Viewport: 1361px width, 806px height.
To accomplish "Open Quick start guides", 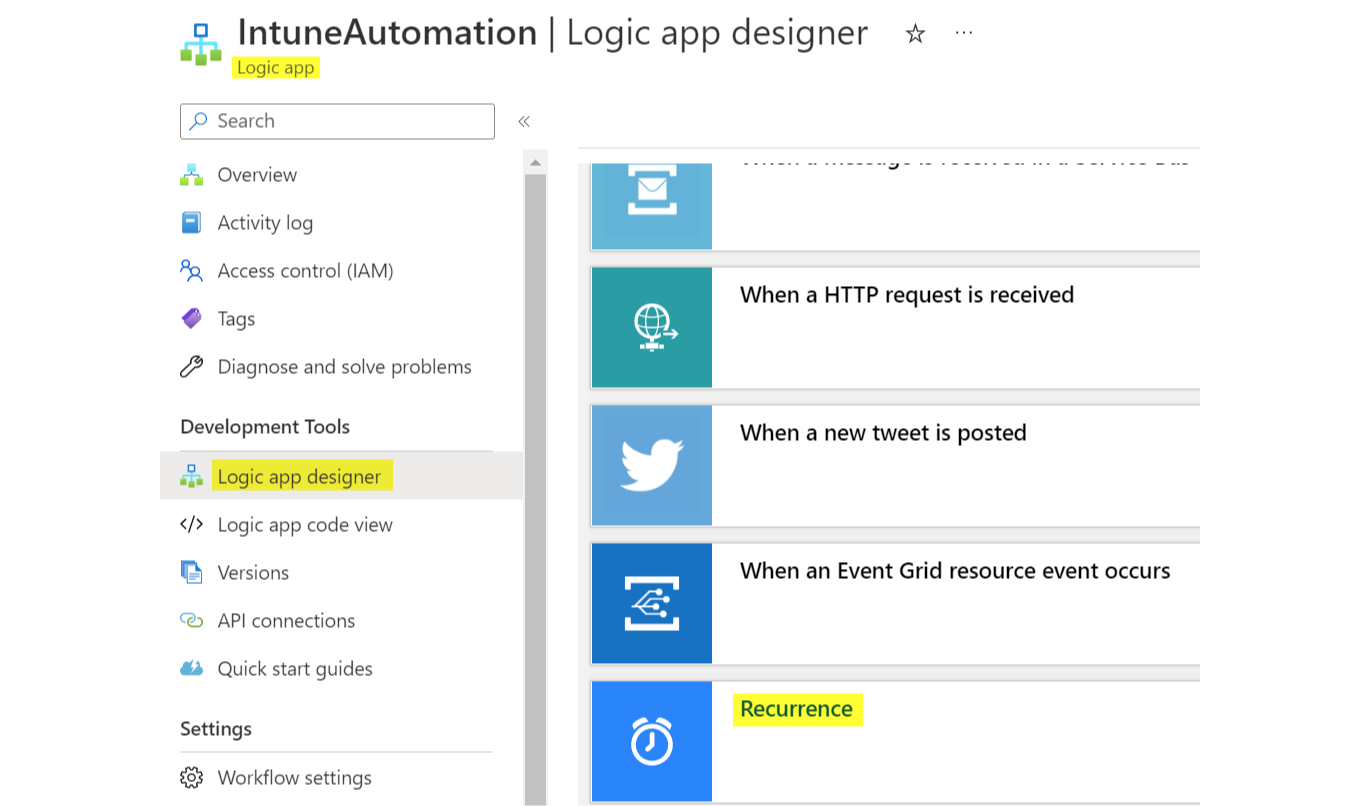I will tap(295, 668).
